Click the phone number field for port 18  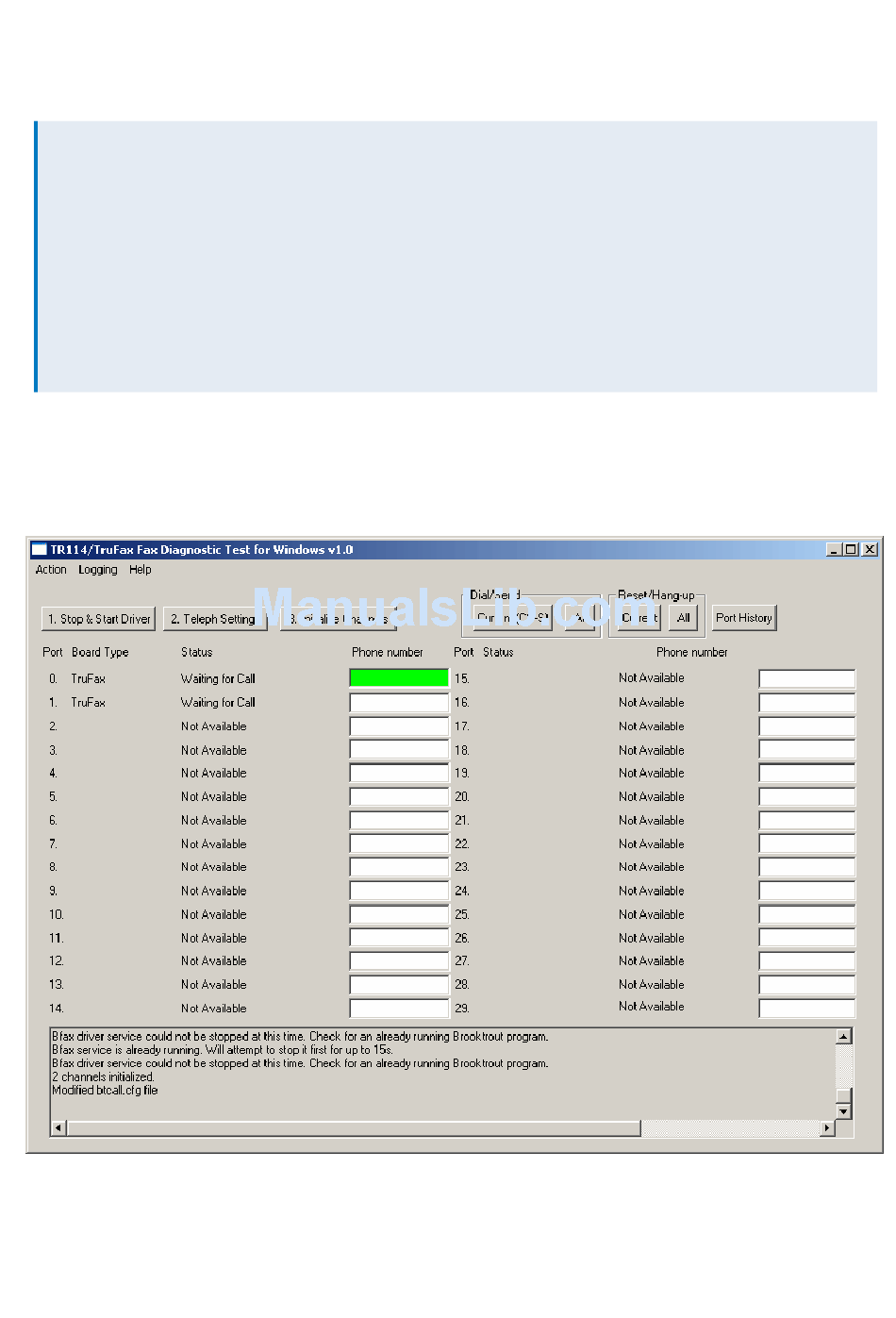[806, 750]
